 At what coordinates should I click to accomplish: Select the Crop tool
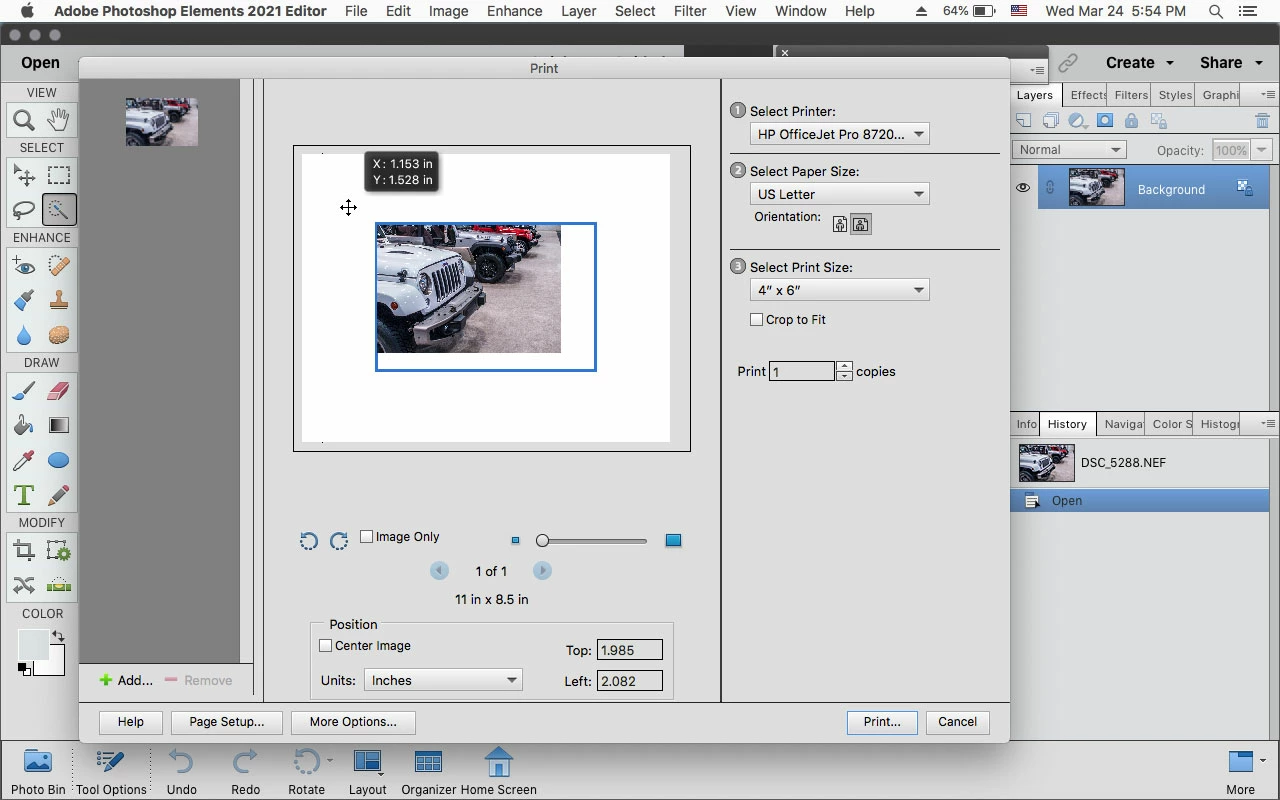pos(24,551)
